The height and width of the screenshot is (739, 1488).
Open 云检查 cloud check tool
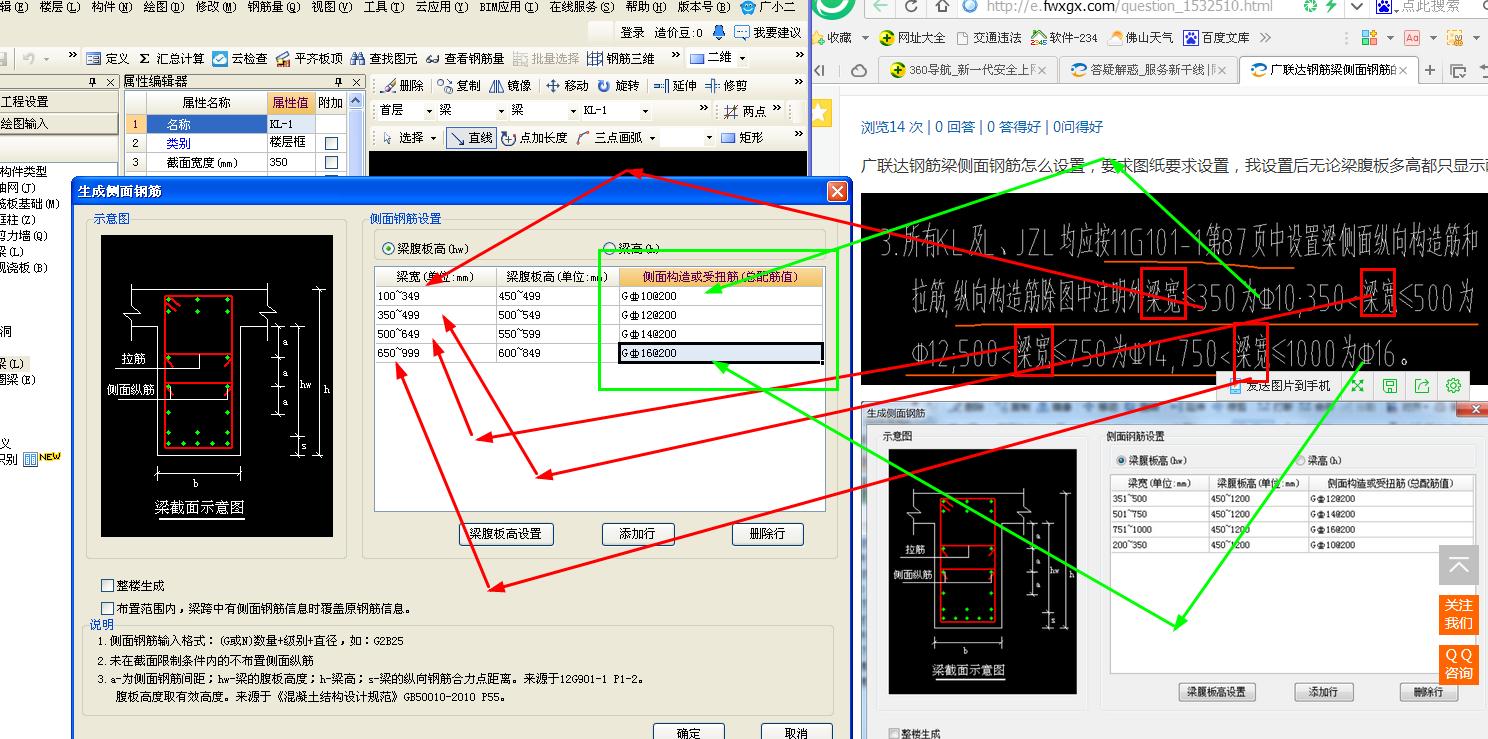[x=240, y=59]
